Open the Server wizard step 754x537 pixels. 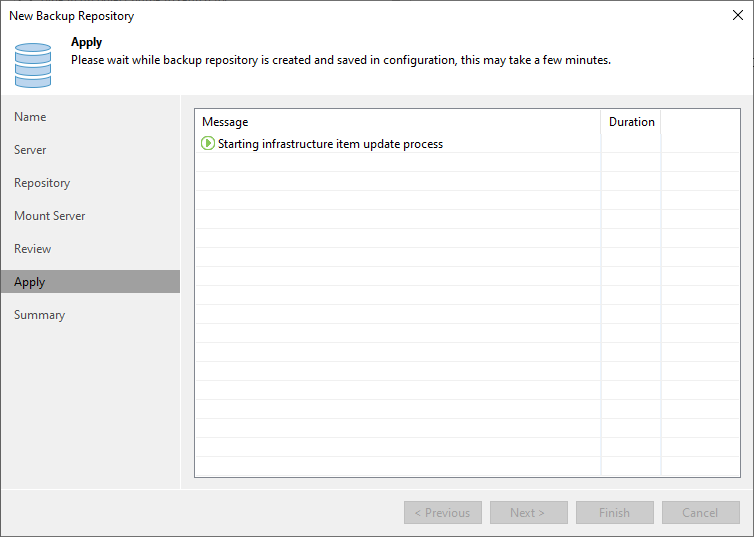tap(30, 150)
